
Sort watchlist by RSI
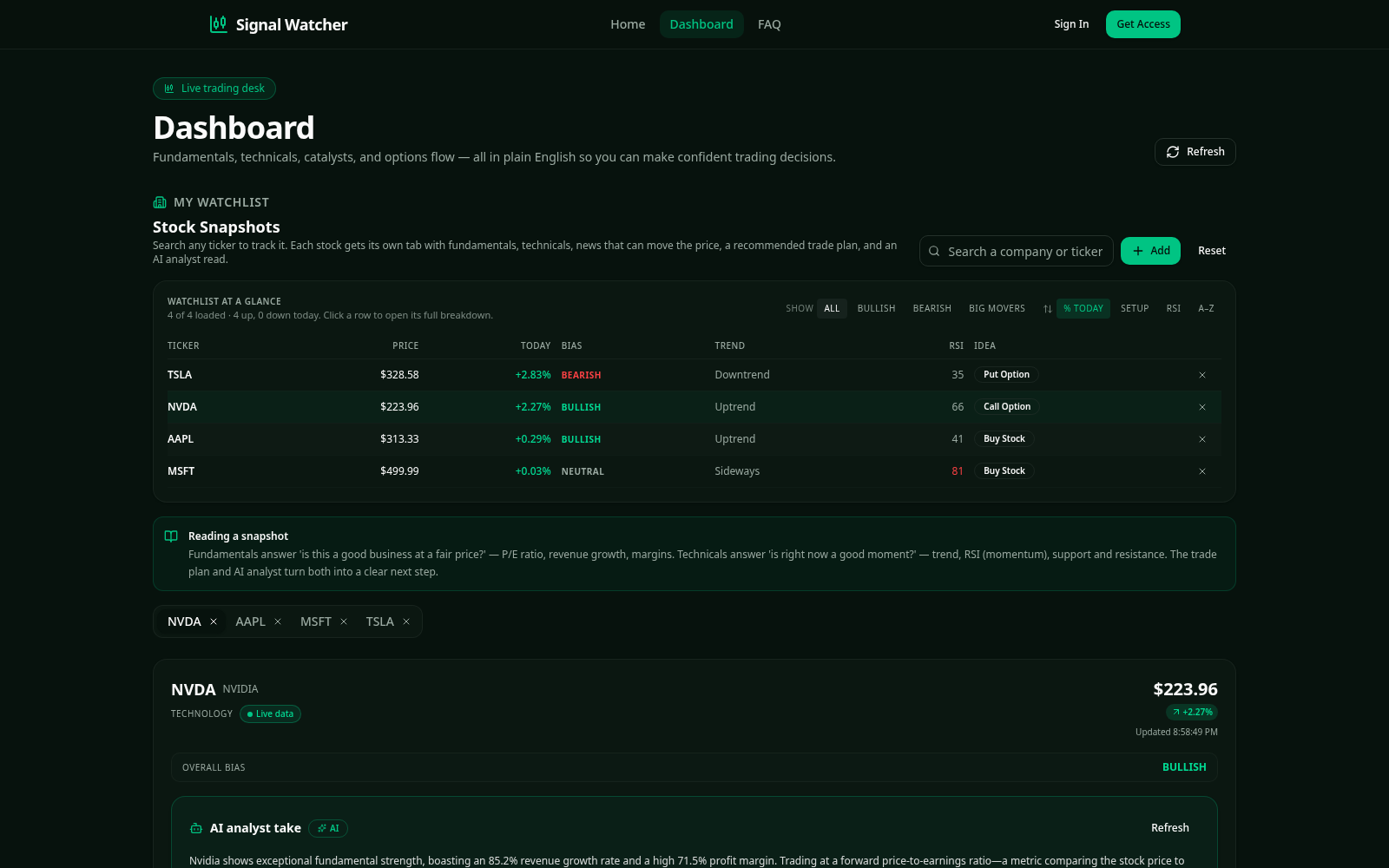tap(1174, 308)
